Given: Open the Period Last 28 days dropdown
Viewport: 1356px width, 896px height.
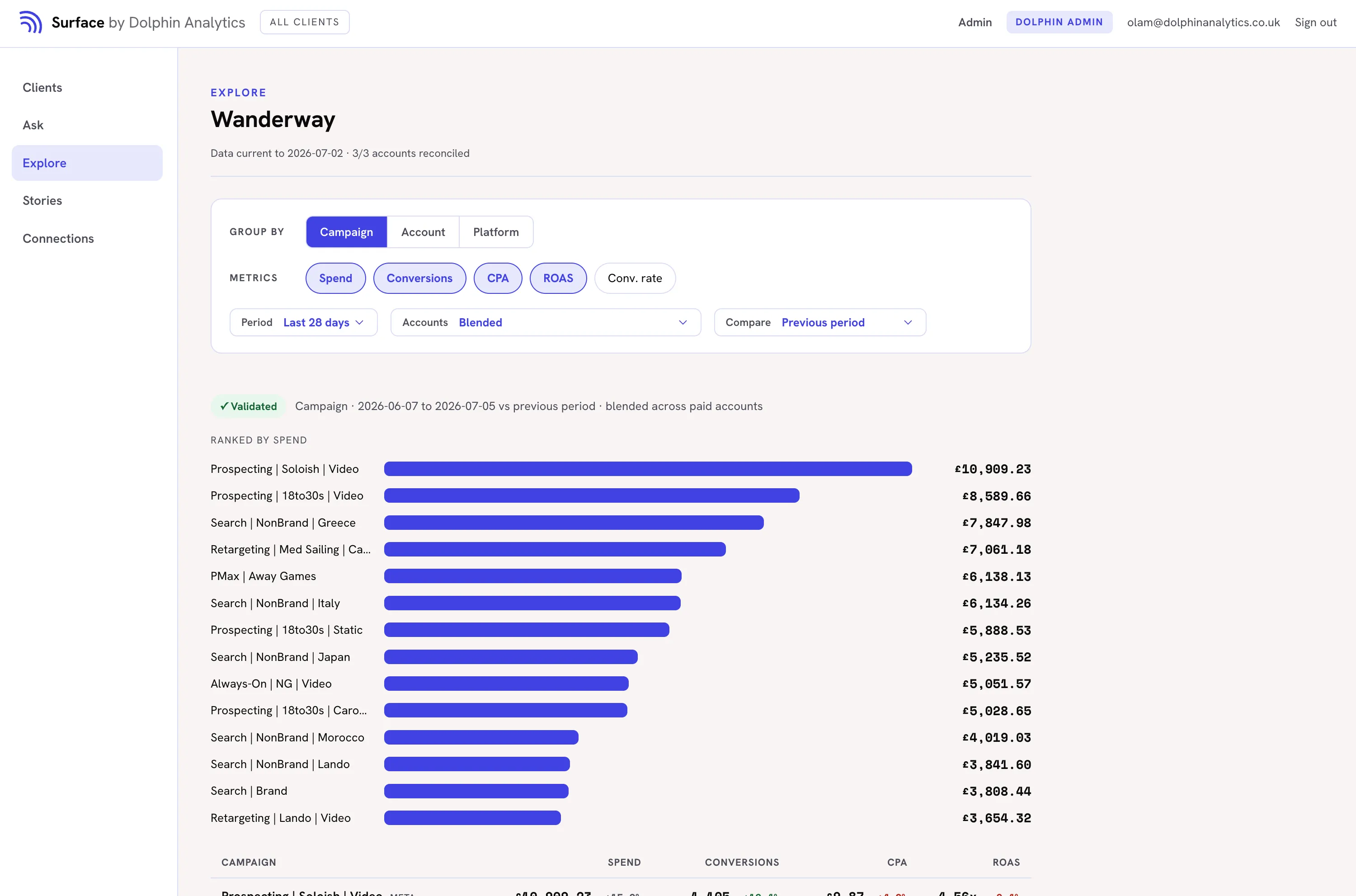Looking at the screenshot, I should click(x=303, y=322).
